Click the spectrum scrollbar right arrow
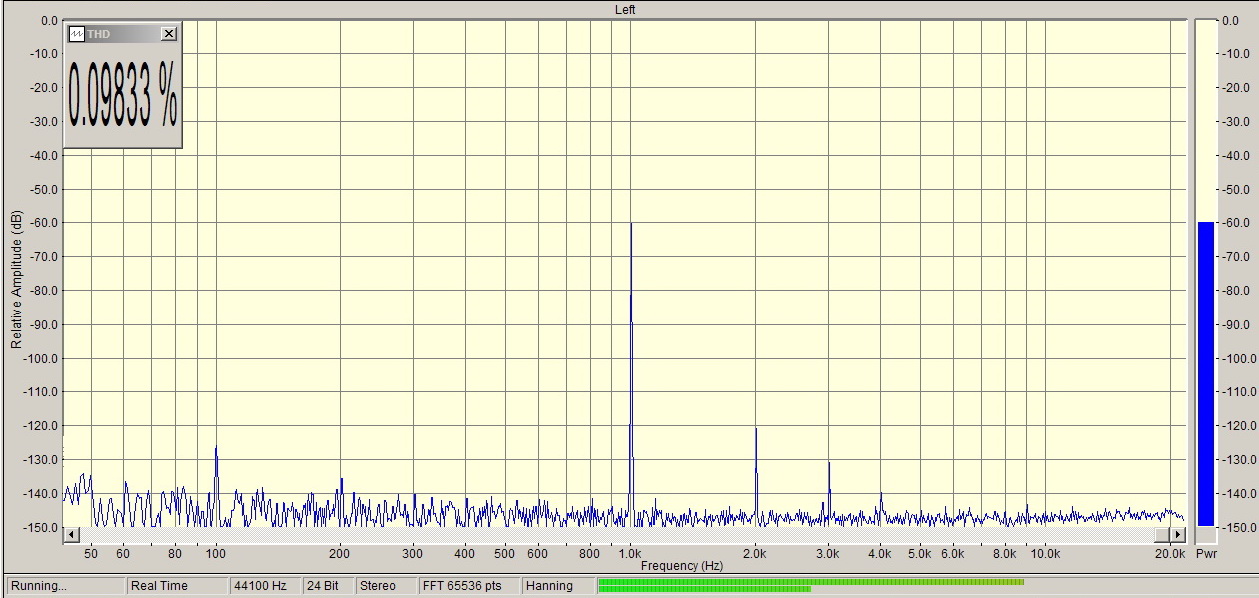This screenshot has width=1259, height=598. coord(1177,535)
